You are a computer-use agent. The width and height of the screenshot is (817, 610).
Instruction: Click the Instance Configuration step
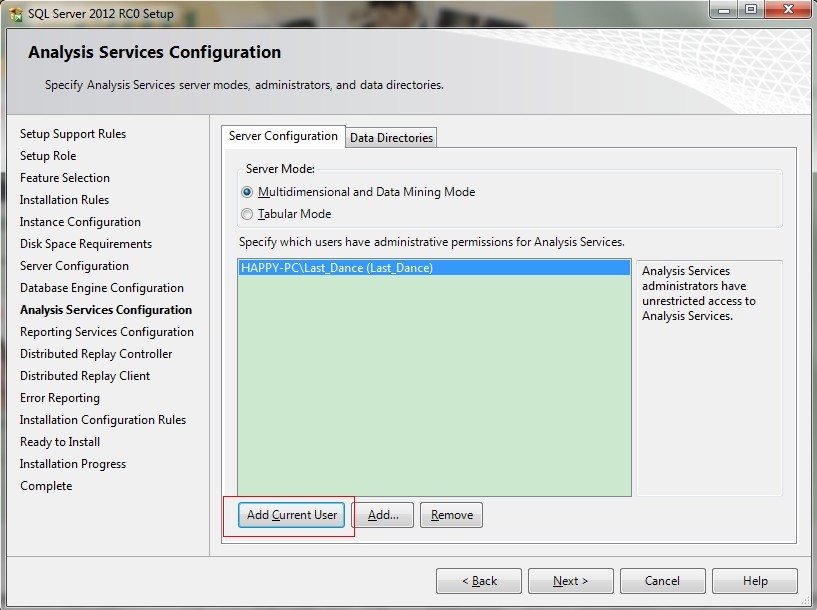coord(80,222)
